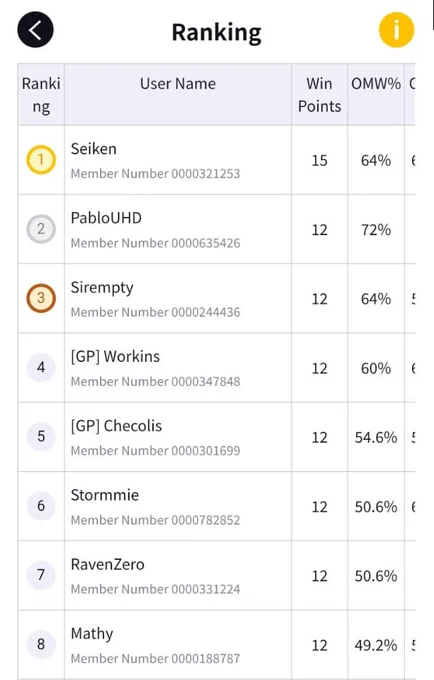Click the bronze rank 3 badge
Image resolution: width=434 pixels, height=680 pixels.
click(x=41, y=298)
